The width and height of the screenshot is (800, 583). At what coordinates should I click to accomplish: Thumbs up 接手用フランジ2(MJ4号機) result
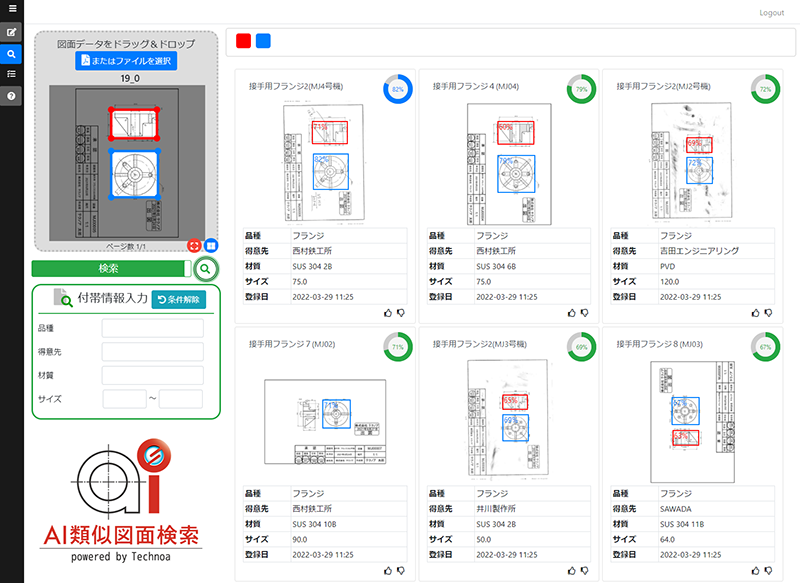tap(388, 313)
